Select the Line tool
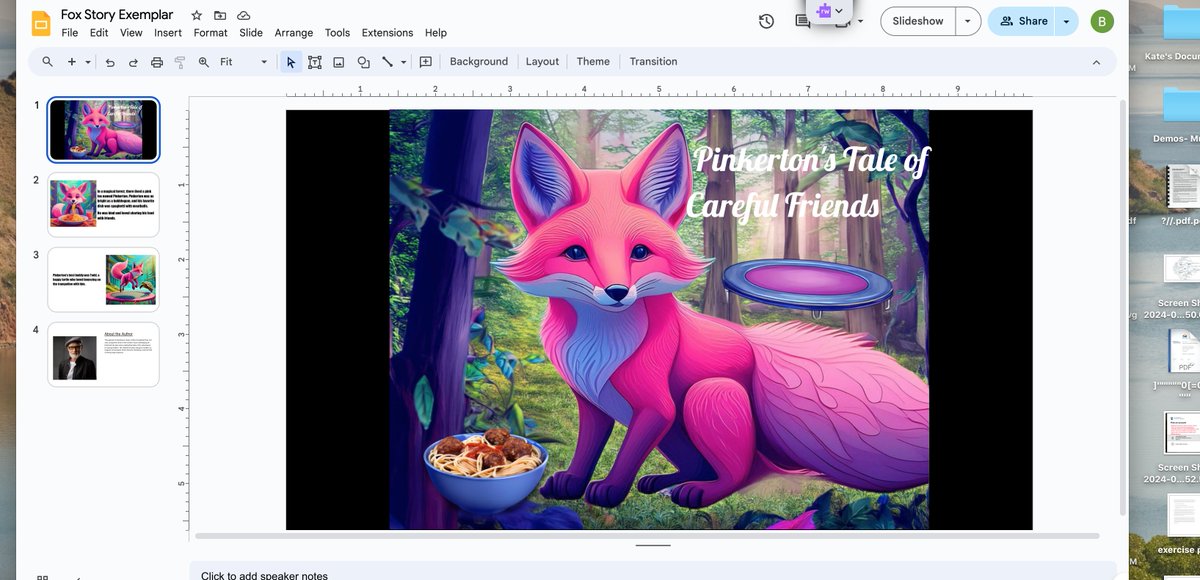This screenshot has height=580, width=1200. pos(387,62)
